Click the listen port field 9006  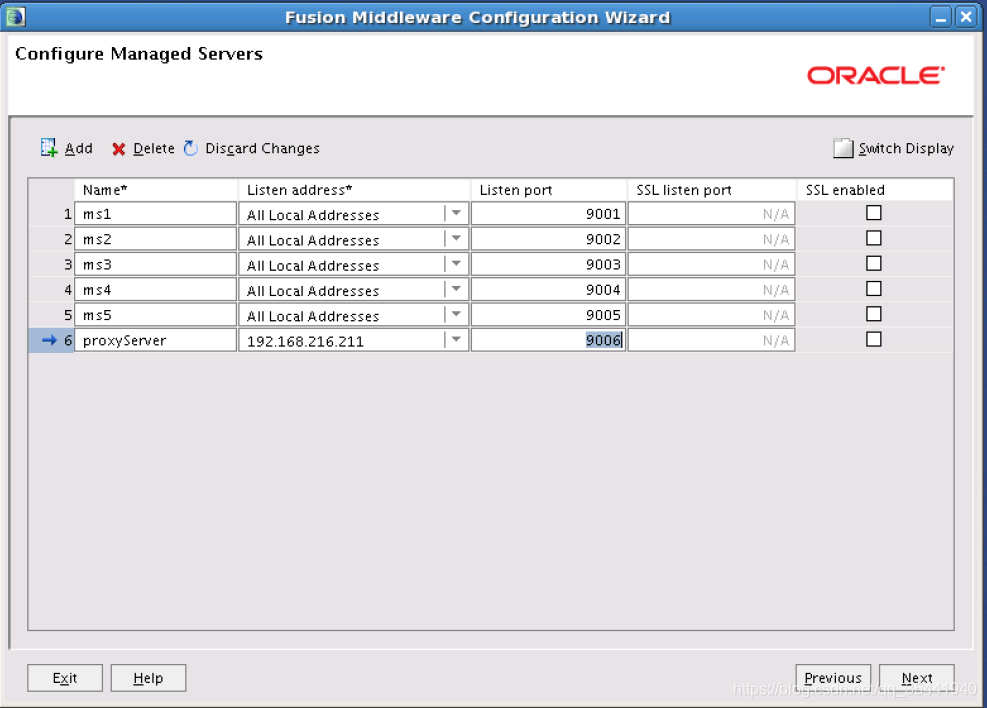548,340
